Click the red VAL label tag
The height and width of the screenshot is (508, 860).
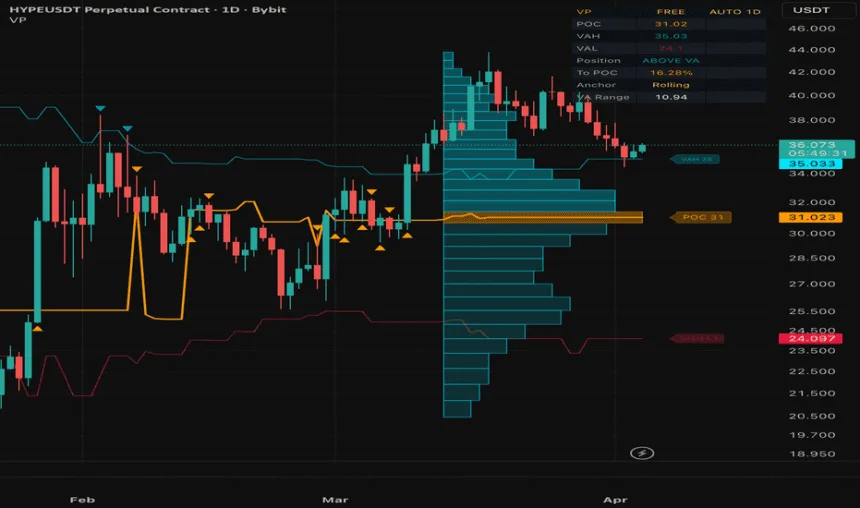(x=697, y=339)
